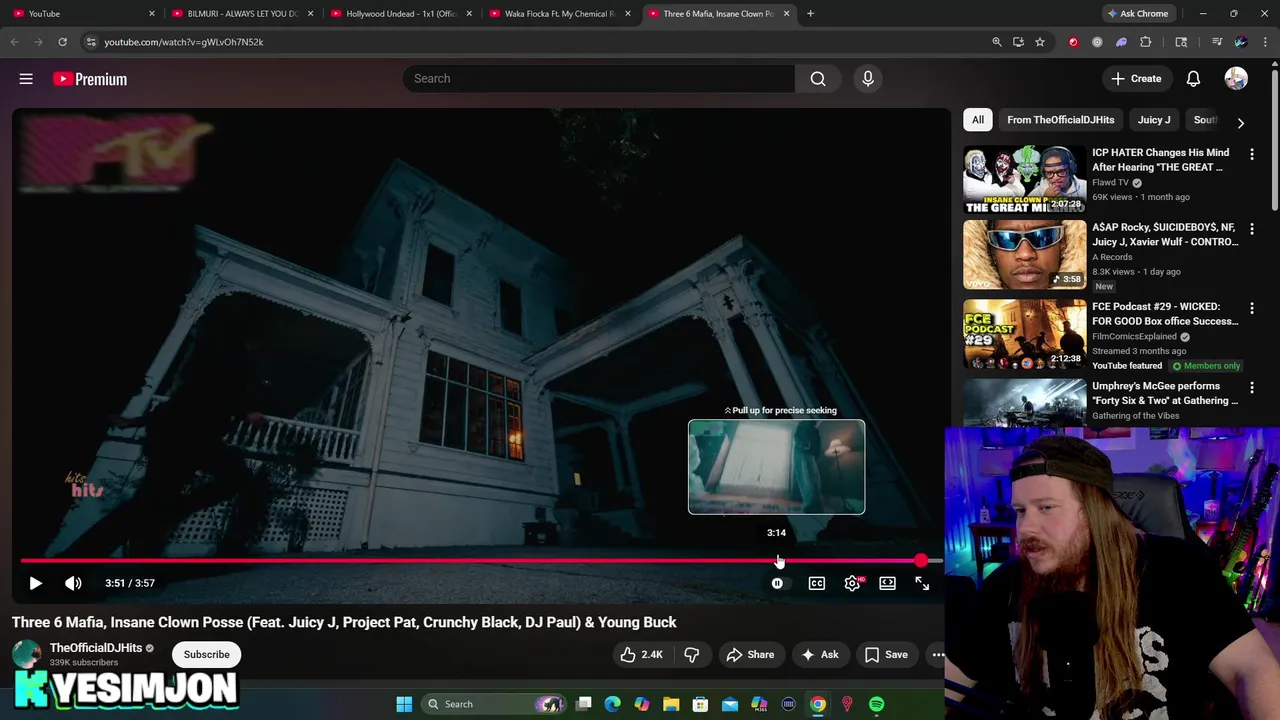Image resolution: width=1280 pixels, height=720 pixels.
Task: Open TheOfficialDJHits channel name link
Action: click(96, 648)
